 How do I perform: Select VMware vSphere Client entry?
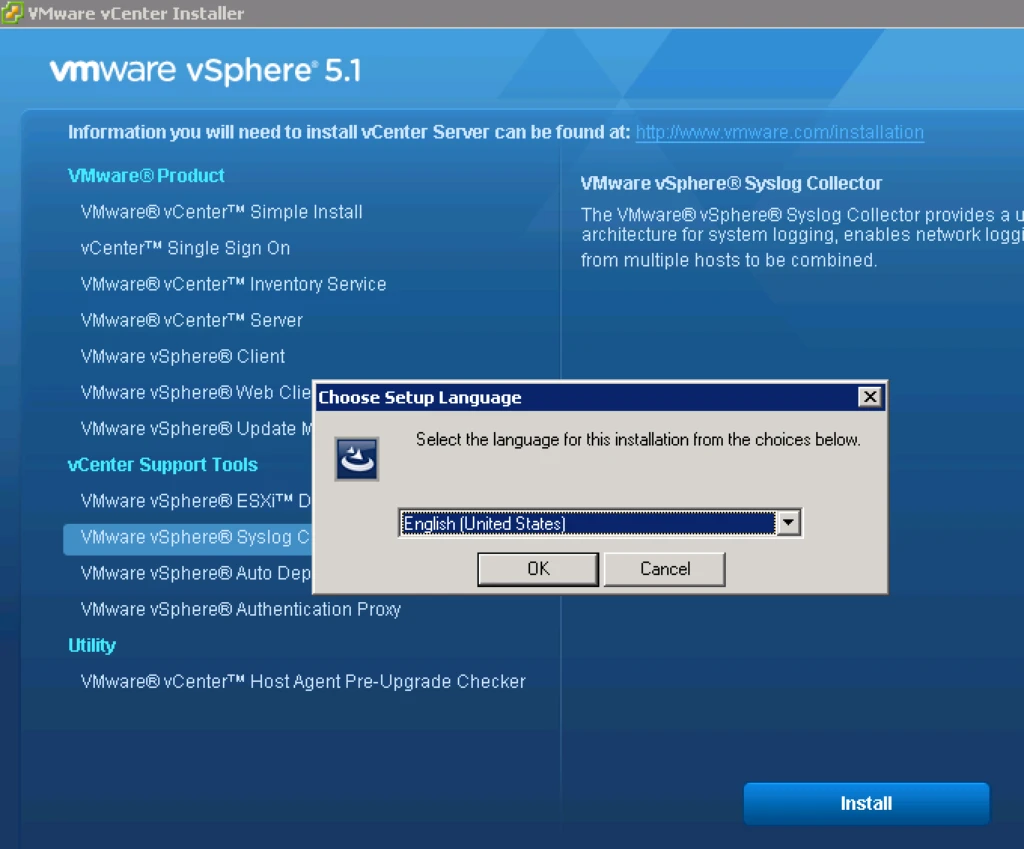pos(183,357)
